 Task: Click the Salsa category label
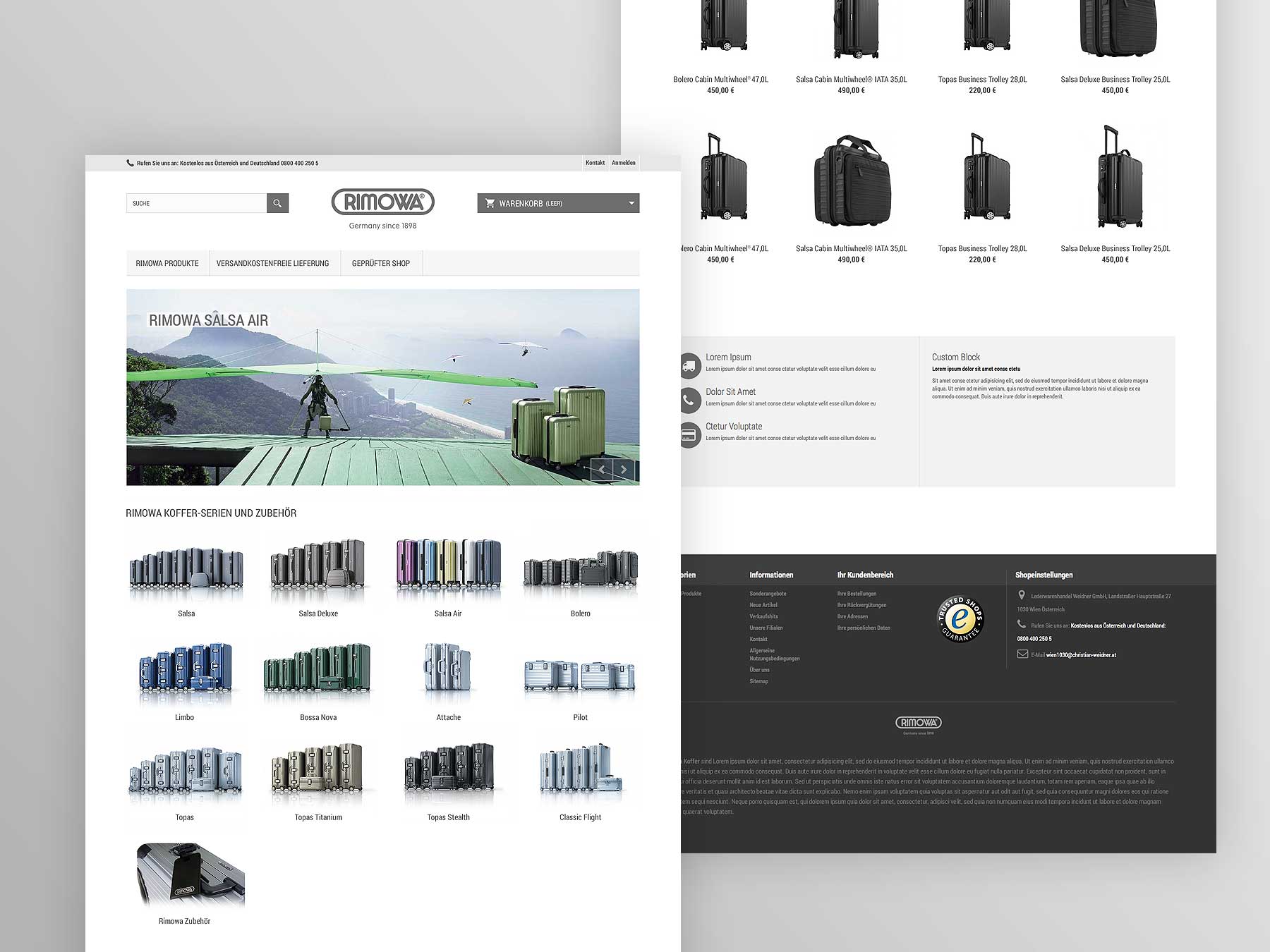[x=186, y=614]
